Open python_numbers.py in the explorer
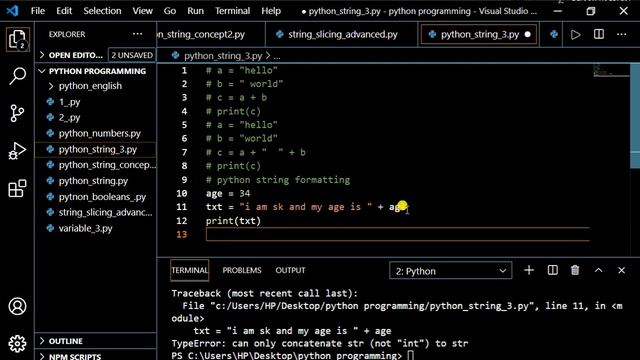This screenshot has height=360, width=640. (99, 133)
